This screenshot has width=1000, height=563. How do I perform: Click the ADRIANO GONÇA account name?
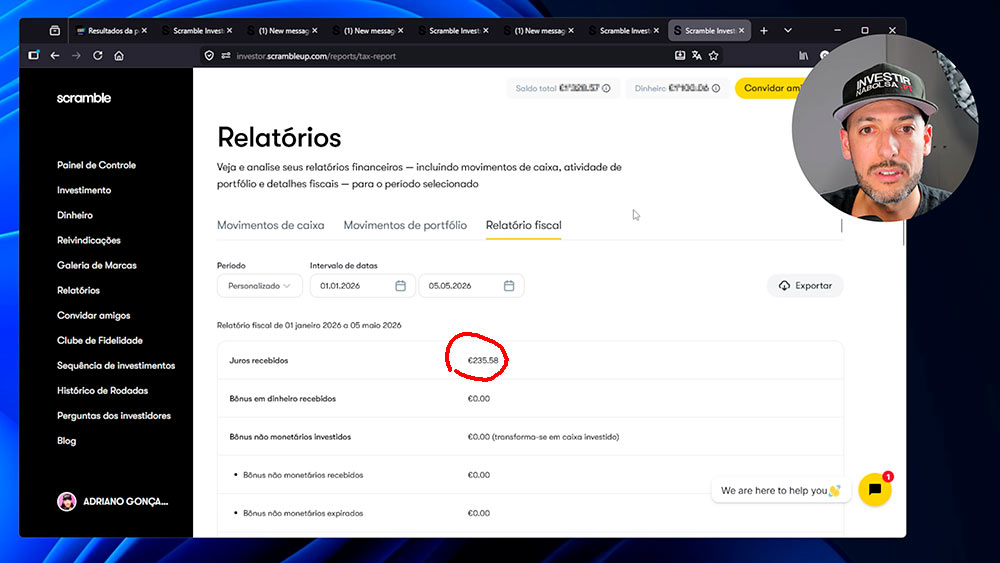pos(126,502)
